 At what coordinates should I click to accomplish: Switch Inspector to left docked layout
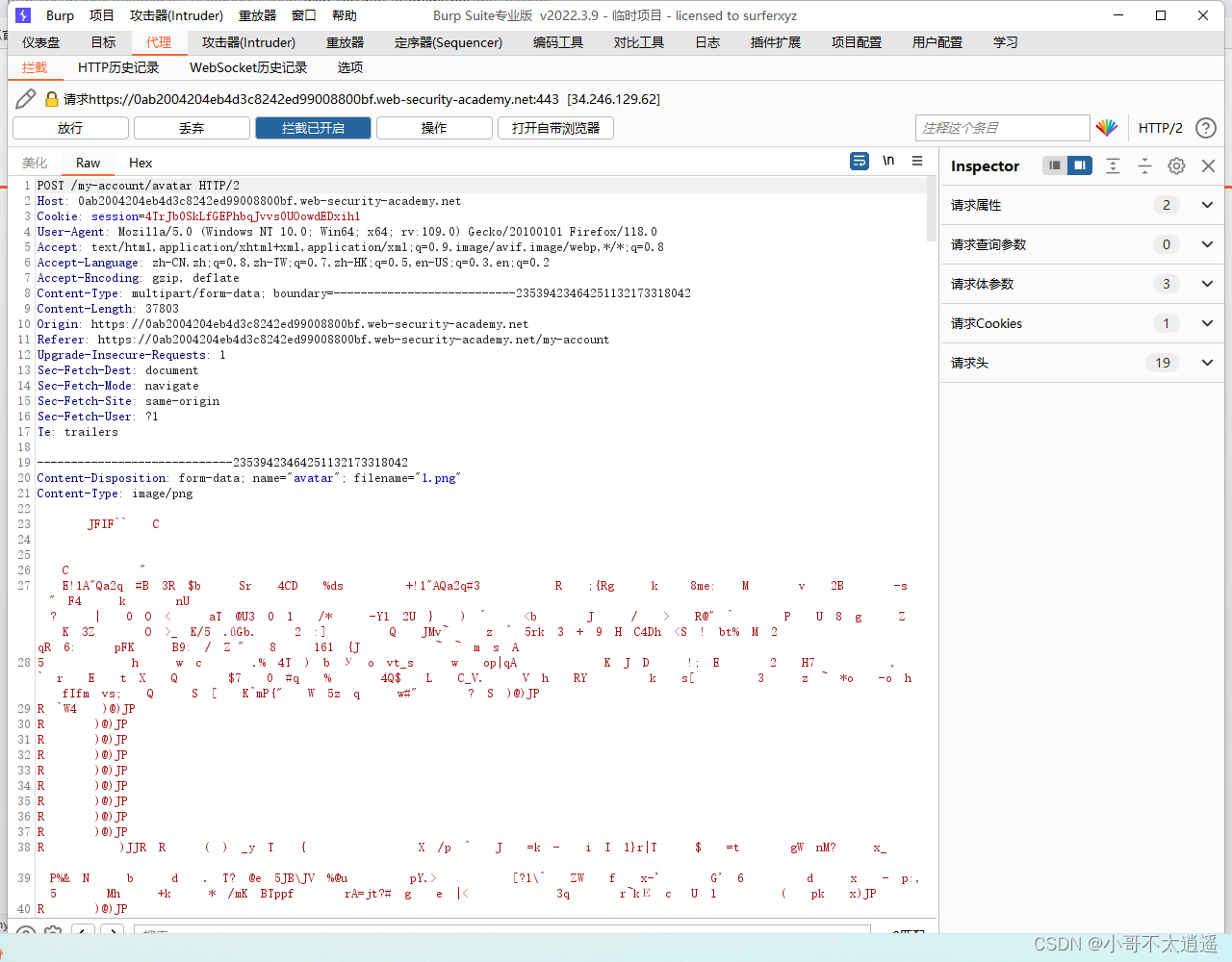(x=1055, y=165)
